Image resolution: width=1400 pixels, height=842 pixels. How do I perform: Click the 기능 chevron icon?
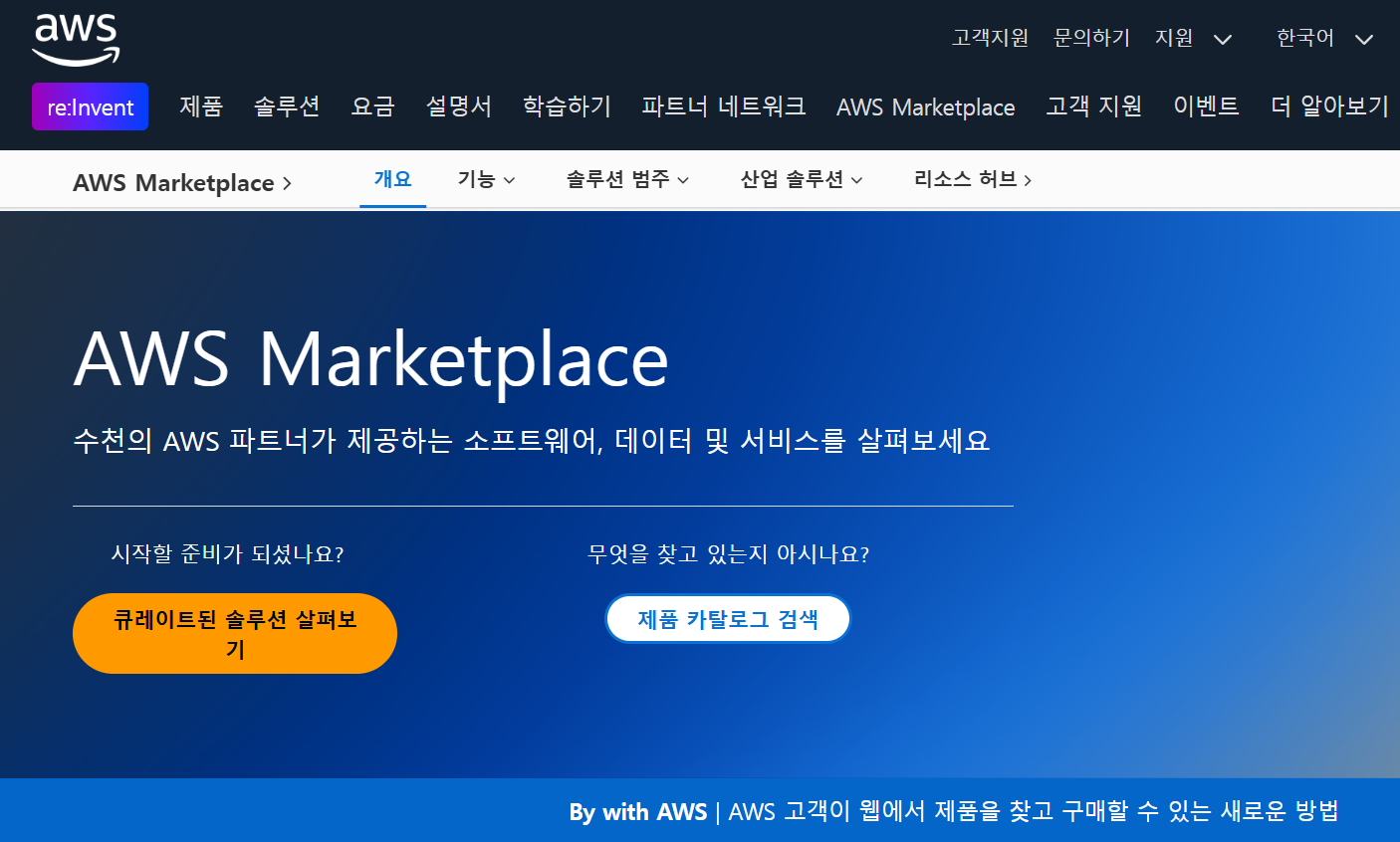512,181
